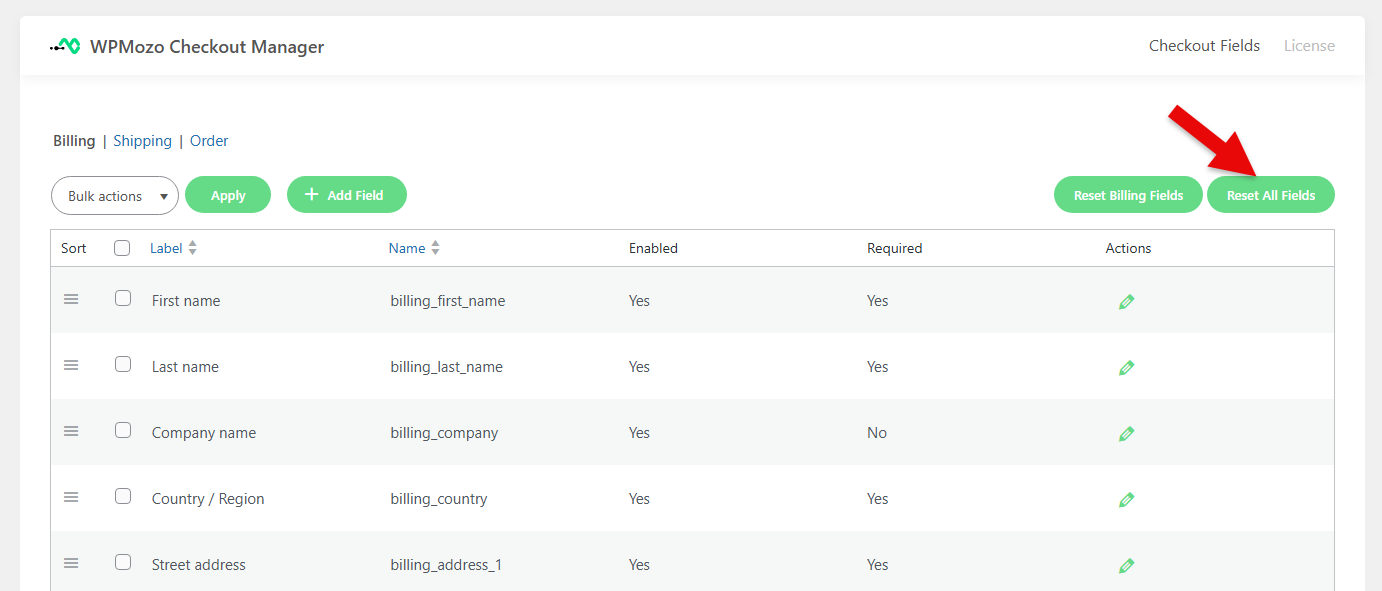Click the Company name label cell
1382x591 pixels.
coord(204,433)
